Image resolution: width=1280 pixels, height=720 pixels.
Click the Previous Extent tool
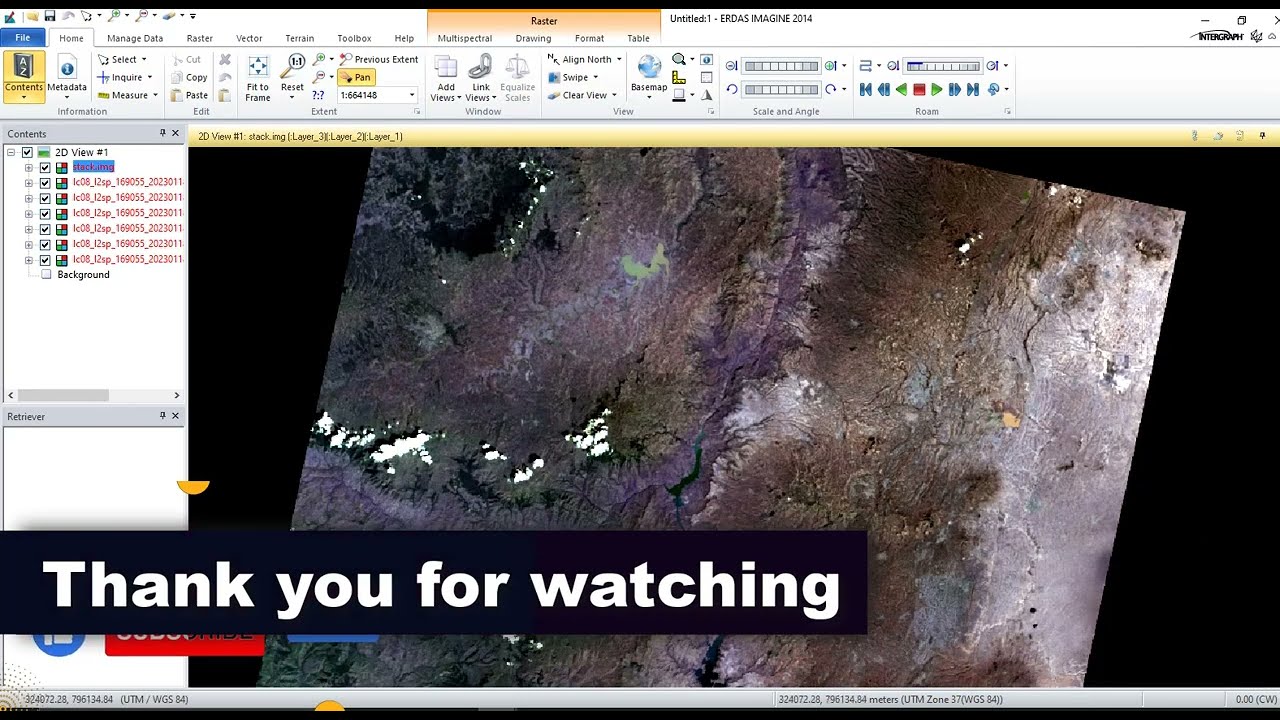coord(379,59)
